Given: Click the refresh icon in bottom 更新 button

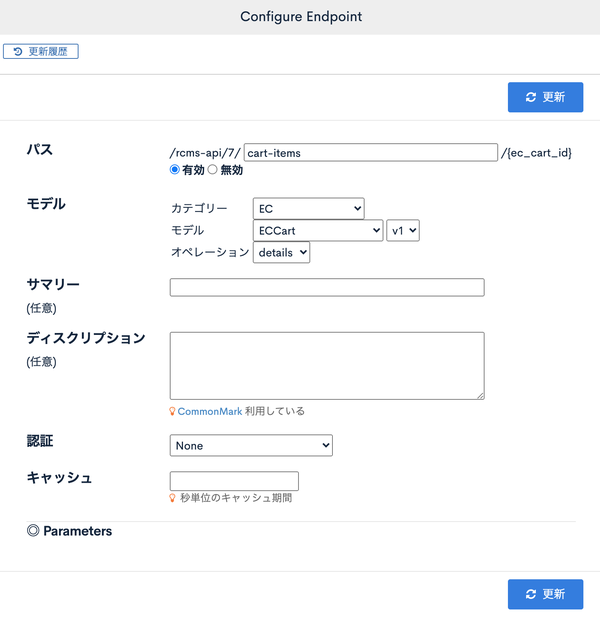Looking at the screenshot, I should pyautogui.click(x=531, y=594).
